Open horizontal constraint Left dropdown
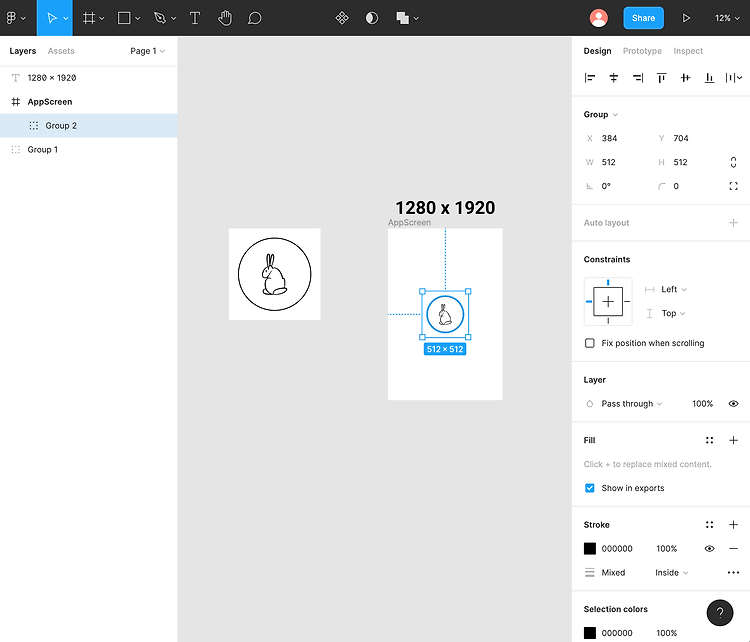The height and width of the screenshot is (642, 750). (x=673, y=289)
